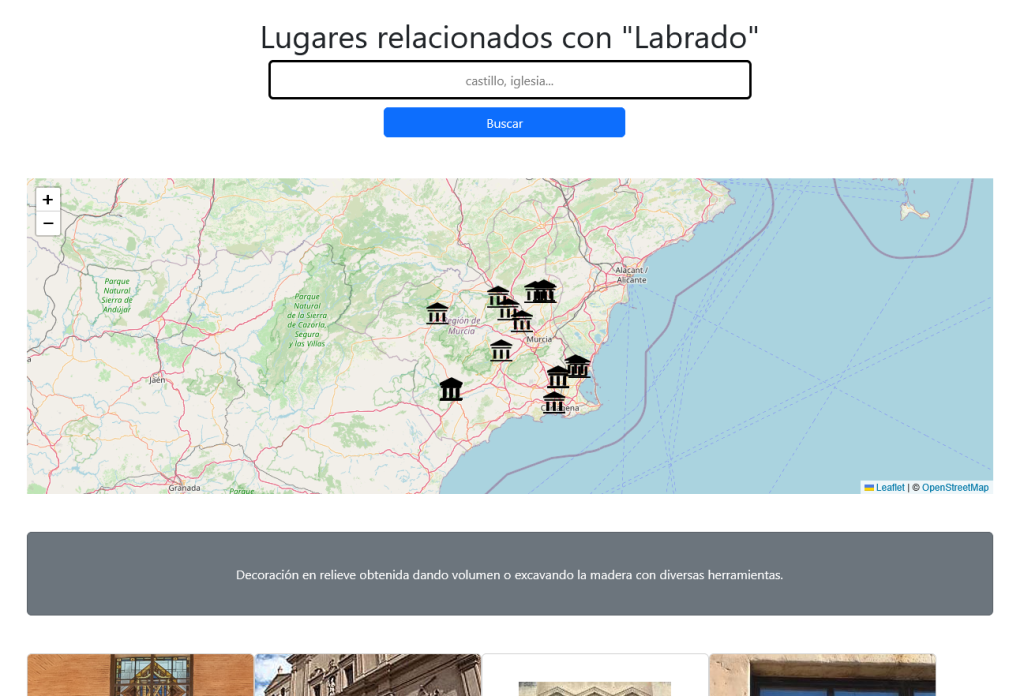Click the gray Labrado description banner
1024x696 pixels.
coord(509,574)
